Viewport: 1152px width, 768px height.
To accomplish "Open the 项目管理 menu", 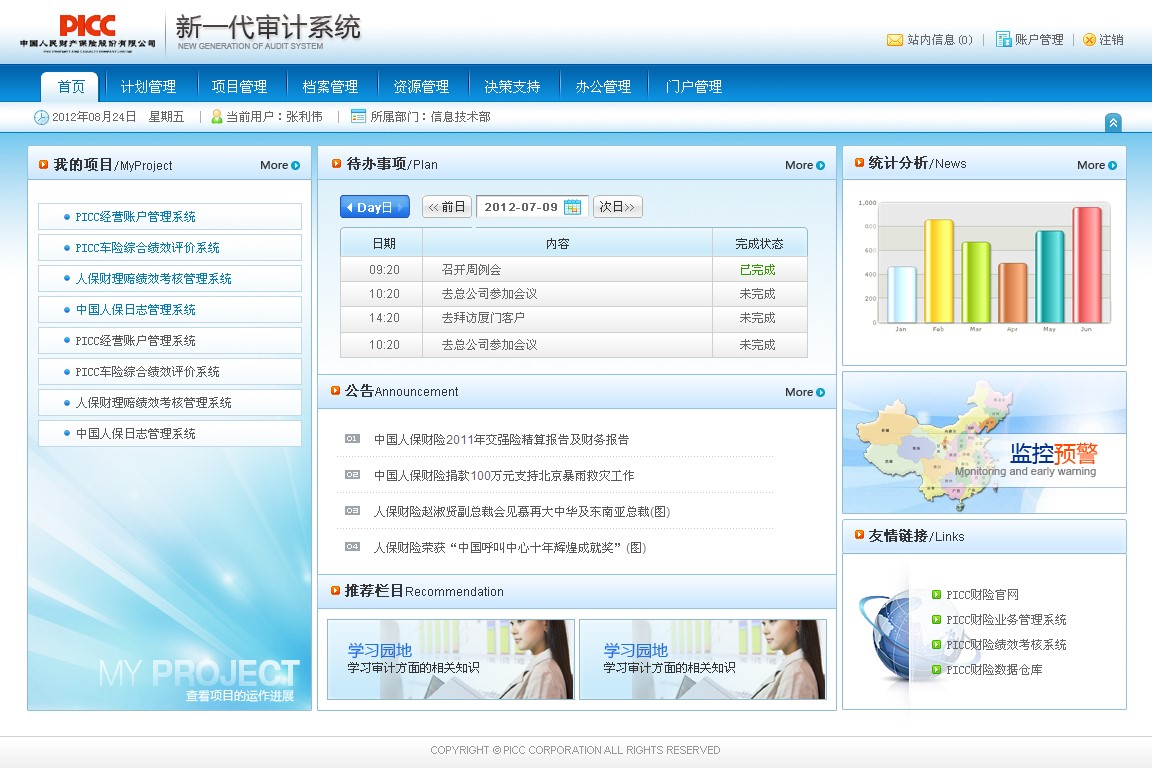I will tap(240, 87).
